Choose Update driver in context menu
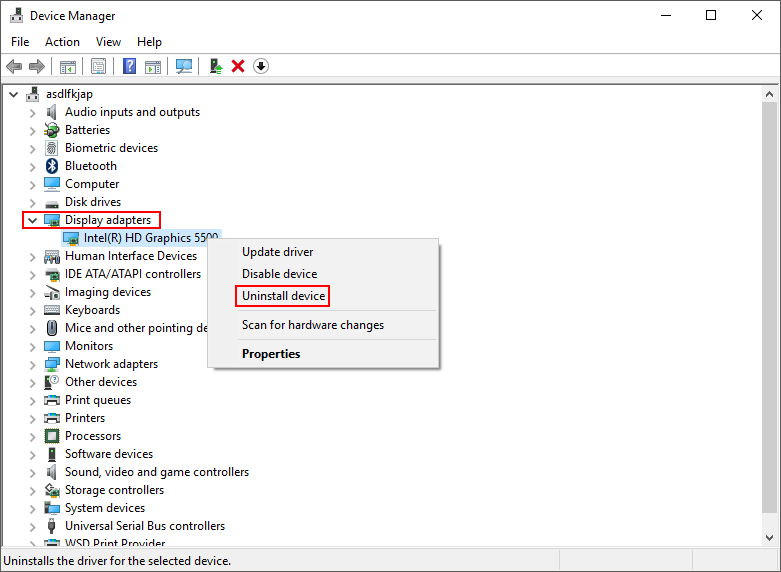781x572 pixels. click(277, 252)
